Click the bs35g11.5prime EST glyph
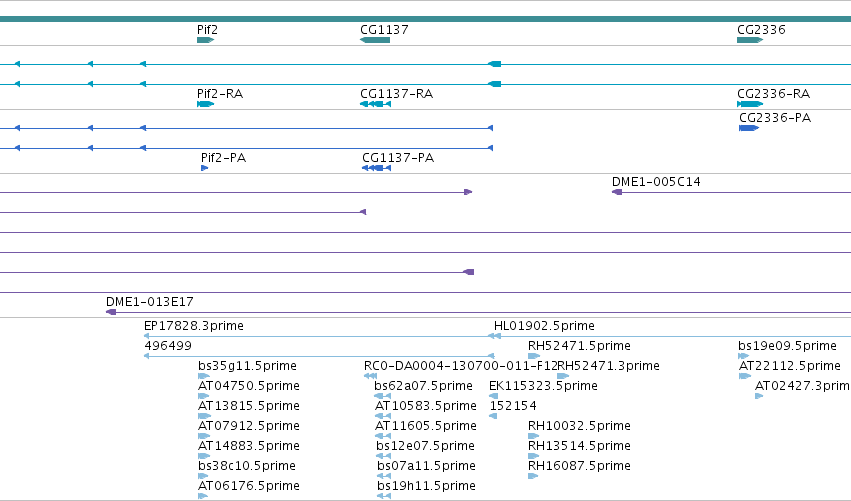This screenshot has width=851, height=501. [204, 376]
